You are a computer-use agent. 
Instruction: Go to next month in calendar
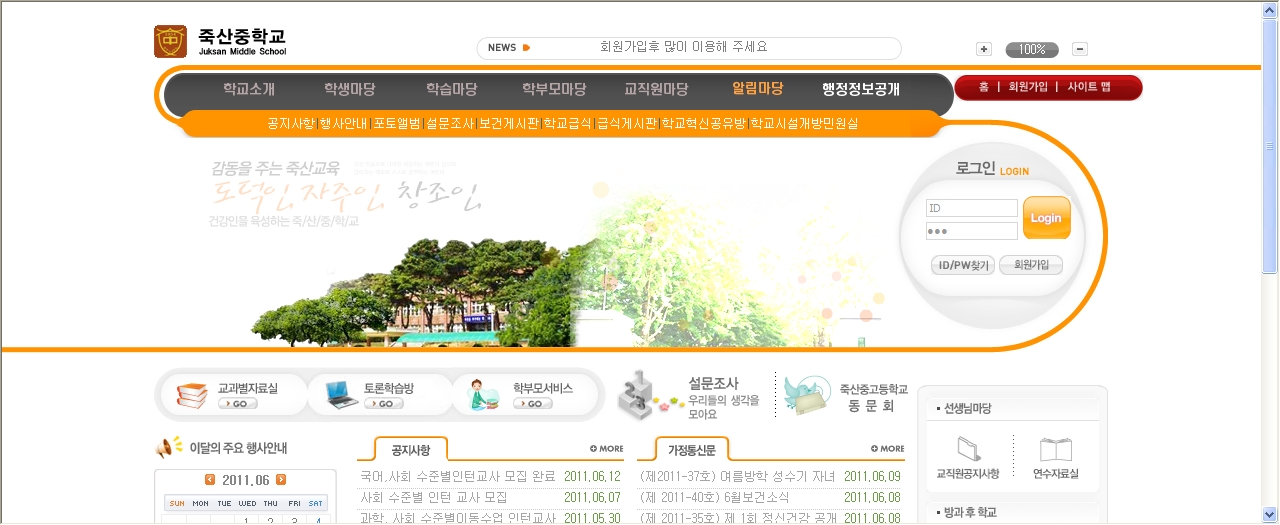(x=281, y=479)
